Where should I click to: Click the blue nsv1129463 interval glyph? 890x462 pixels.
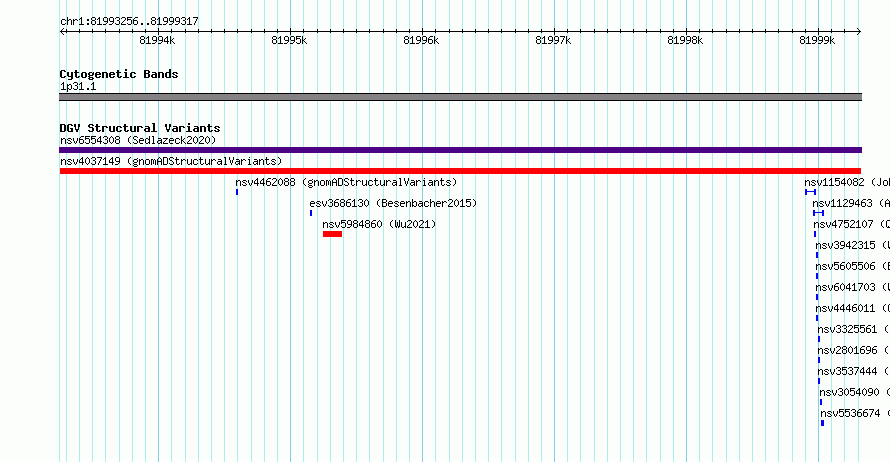click(818, 213)
